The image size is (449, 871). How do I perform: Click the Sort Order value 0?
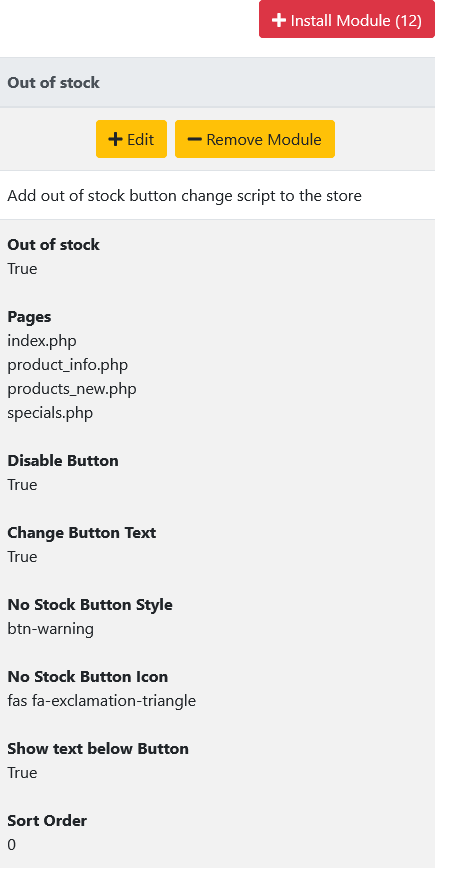click(12, 845)
